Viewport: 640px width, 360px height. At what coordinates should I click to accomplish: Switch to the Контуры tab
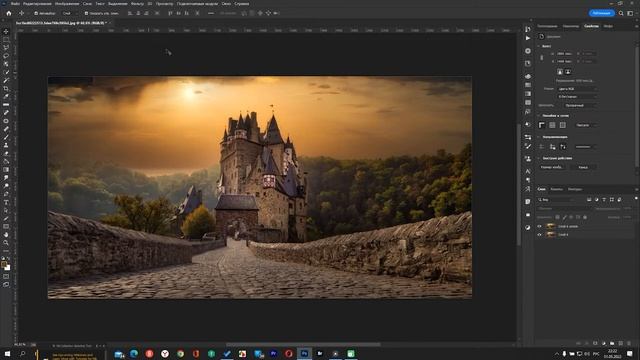(575, 189)
